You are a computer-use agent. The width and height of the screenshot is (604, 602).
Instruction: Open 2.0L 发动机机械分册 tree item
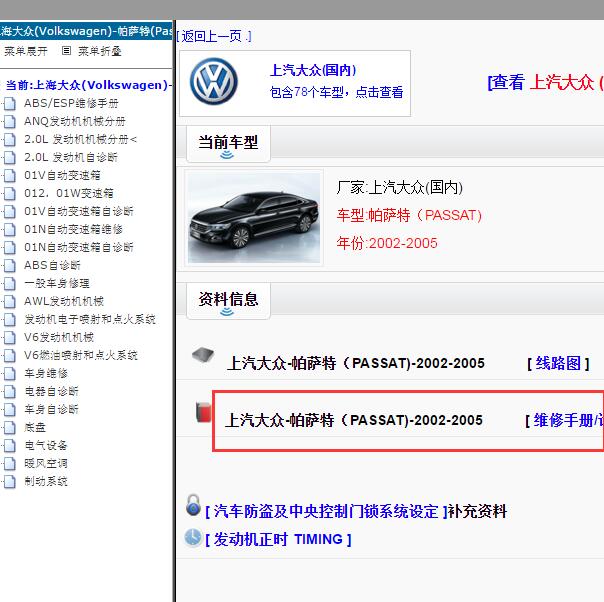[80, 139]
